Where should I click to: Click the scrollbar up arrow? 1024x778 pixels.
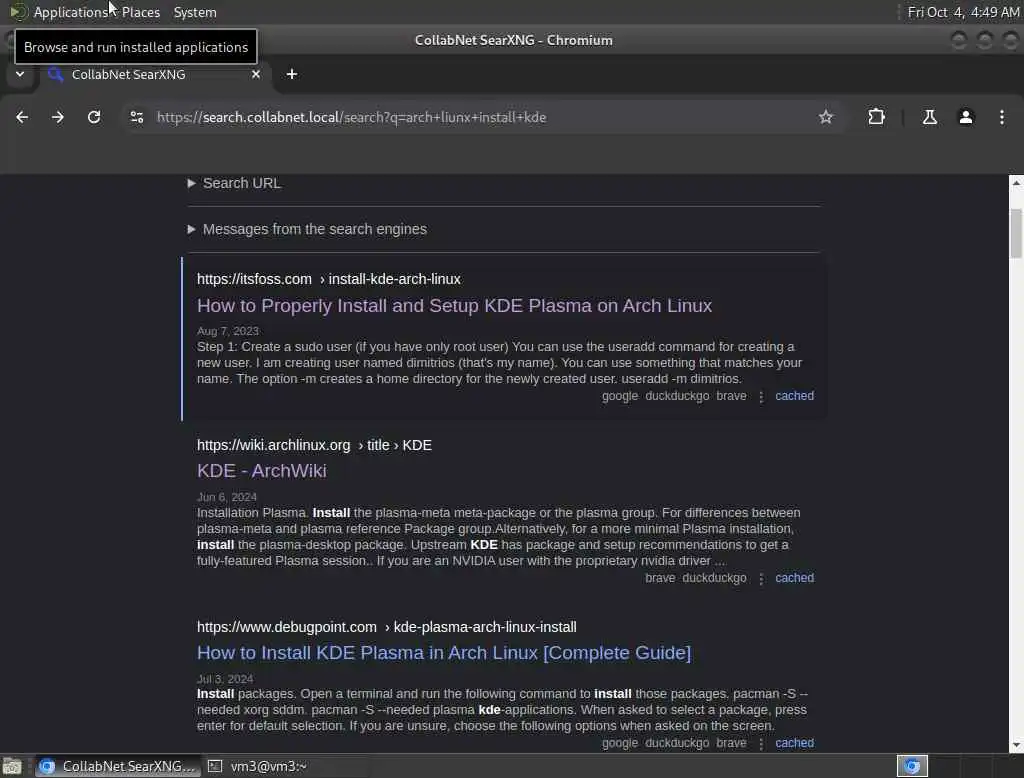click(1016, 183)
